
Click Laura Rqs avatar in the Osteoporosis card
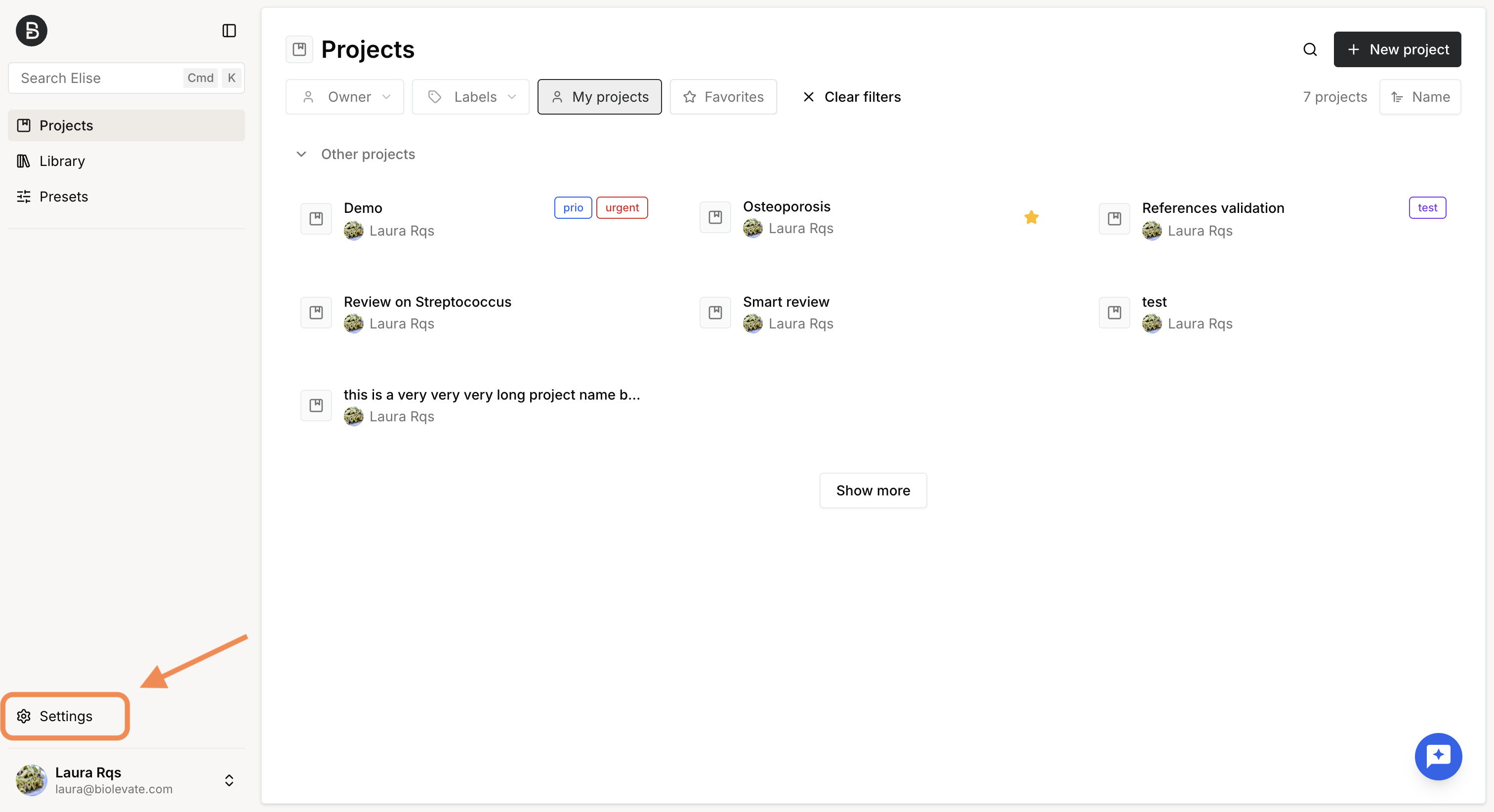coord(753,229)
